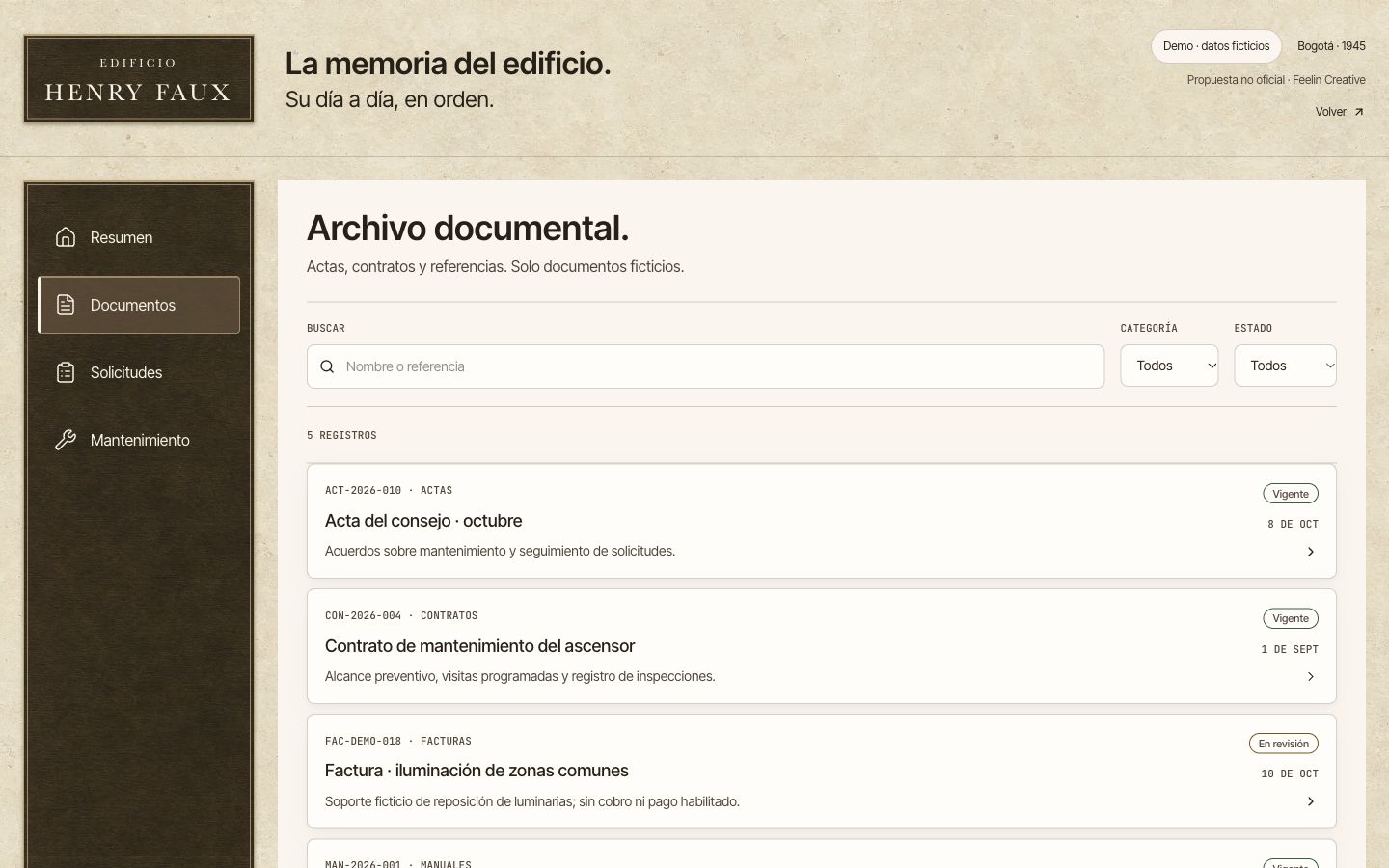The height and width of the screenshot is (868, 1389).
Task: Click the Alcance preventivo description text
Action: pos(520,676)
